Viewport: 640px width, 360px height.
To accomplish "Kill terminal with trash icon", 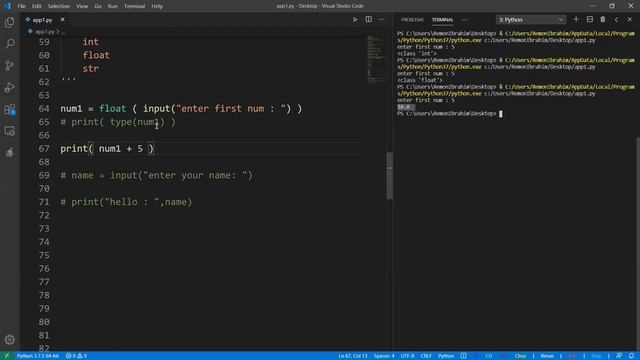I will click(603, 20).
